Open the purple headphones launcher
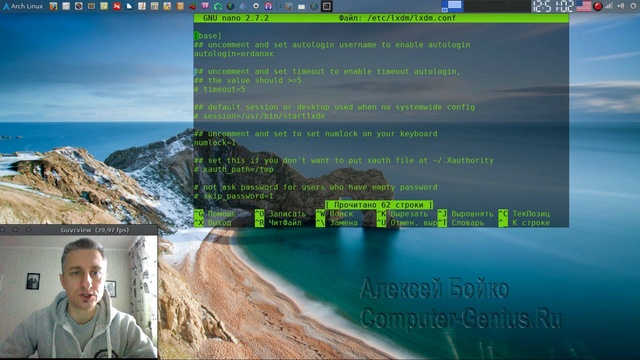The image size is (640, 360). 268,6
